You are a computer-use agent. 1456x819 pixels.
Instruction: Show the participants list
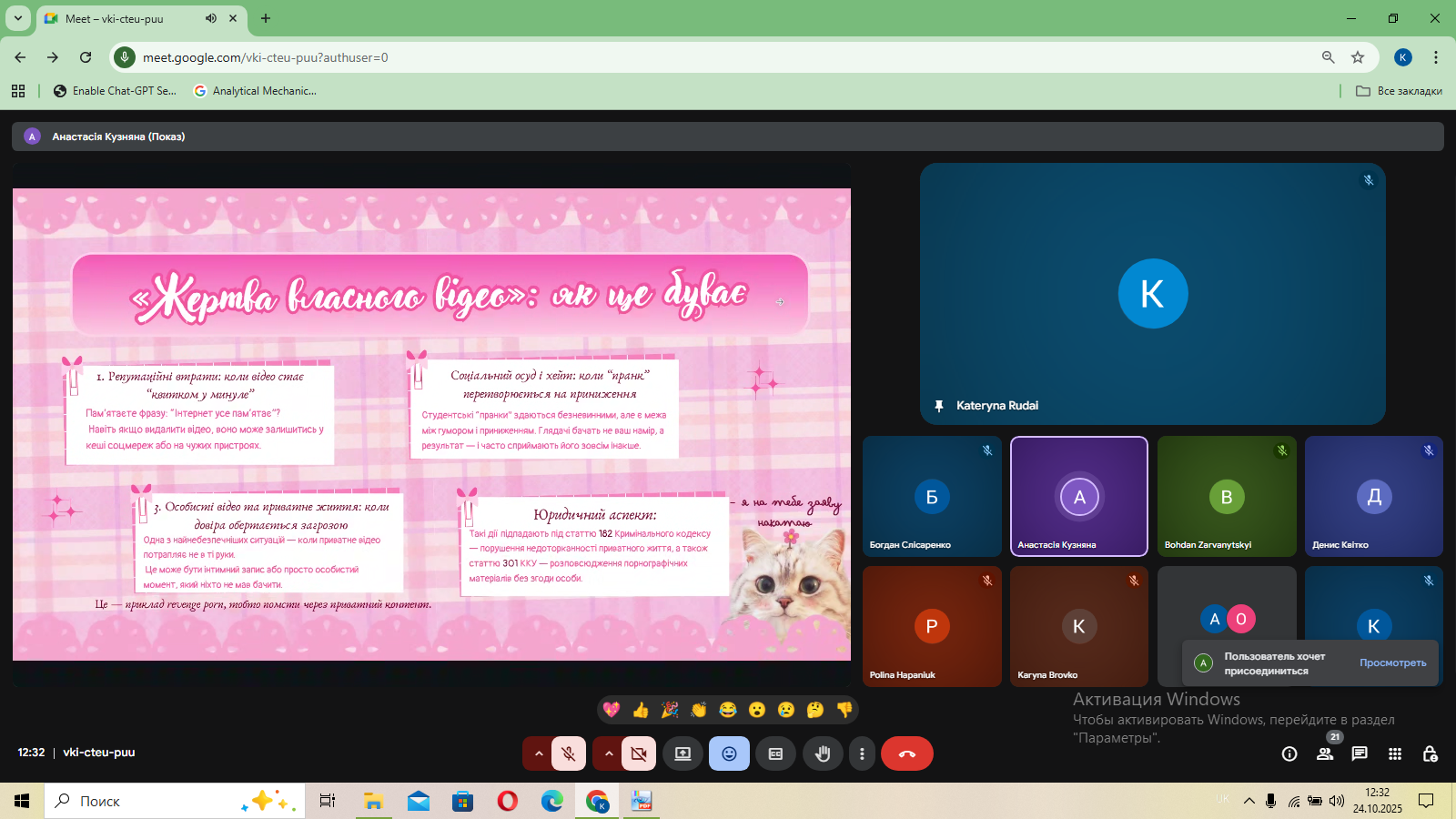pos(1325,753)
